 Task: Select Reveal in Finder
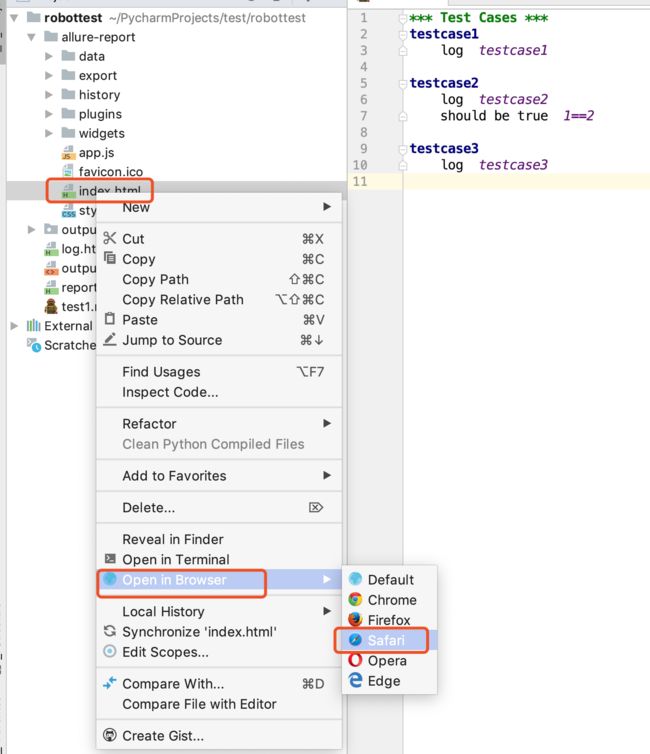173,540
